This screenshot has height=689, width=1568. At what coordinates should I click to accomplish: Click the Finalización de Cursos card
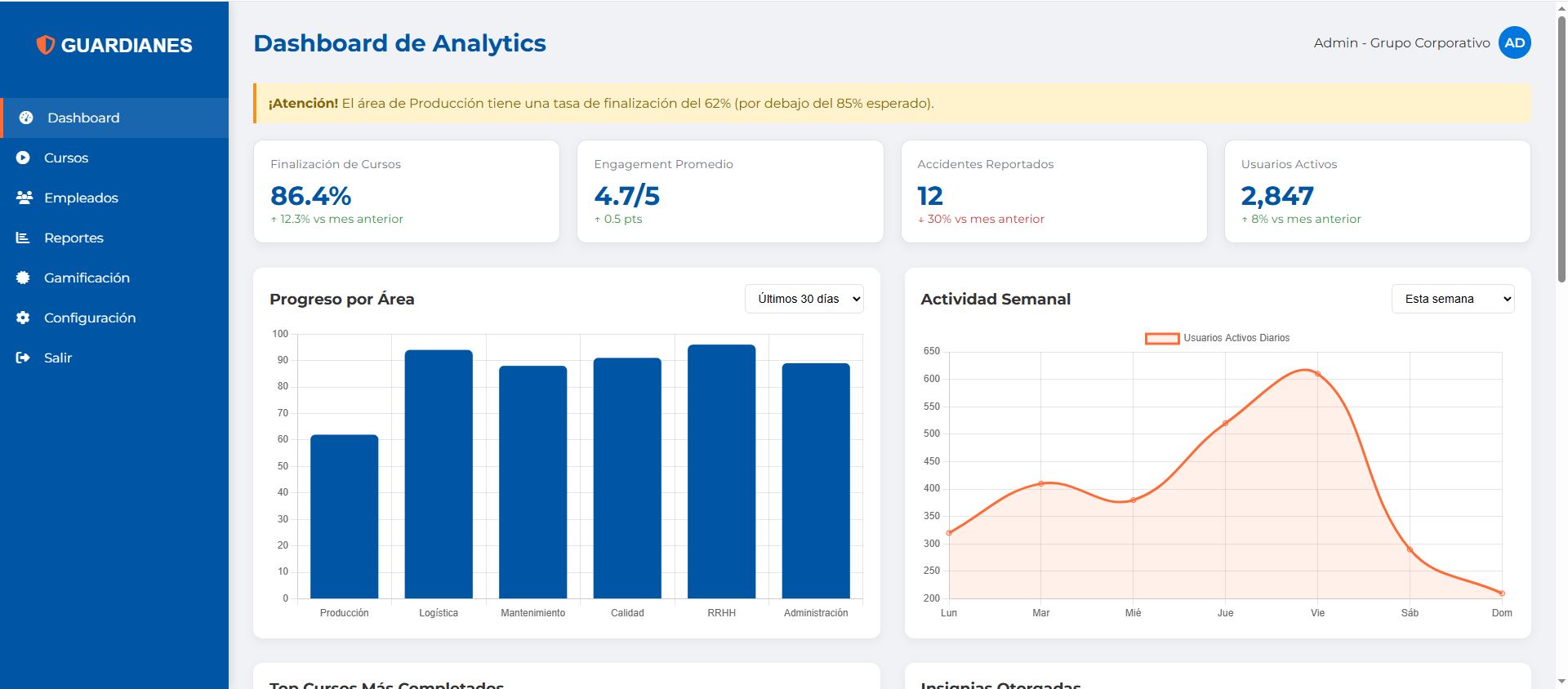pyautogui.click(x=406, y=191)
